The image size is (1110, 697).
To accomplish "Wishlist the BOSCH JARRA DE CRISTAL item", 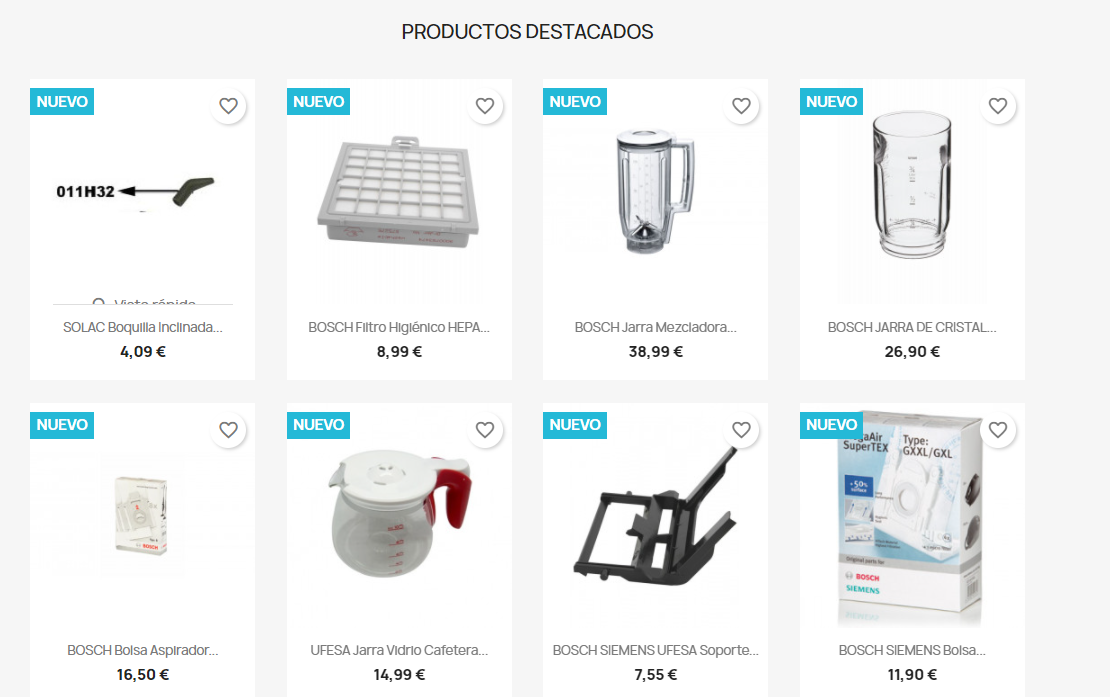I will coord(998,106).
